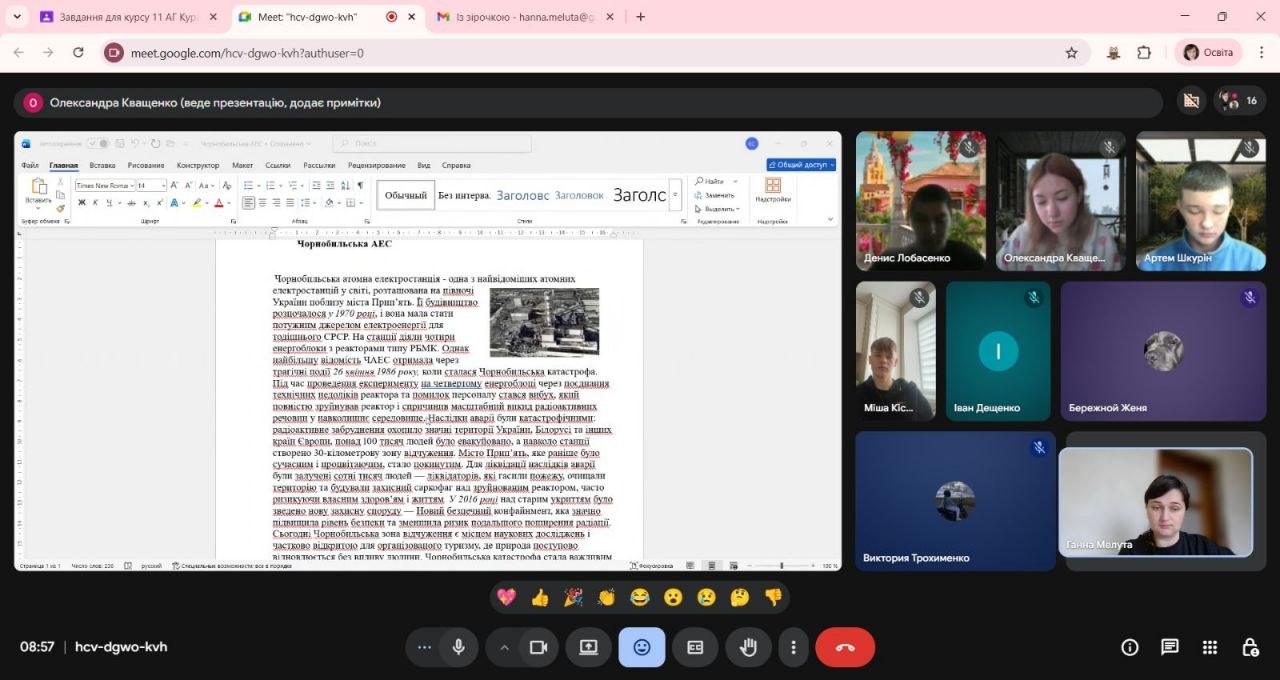
Task: Open host controls lock icon
Action: coord(1250,647)
